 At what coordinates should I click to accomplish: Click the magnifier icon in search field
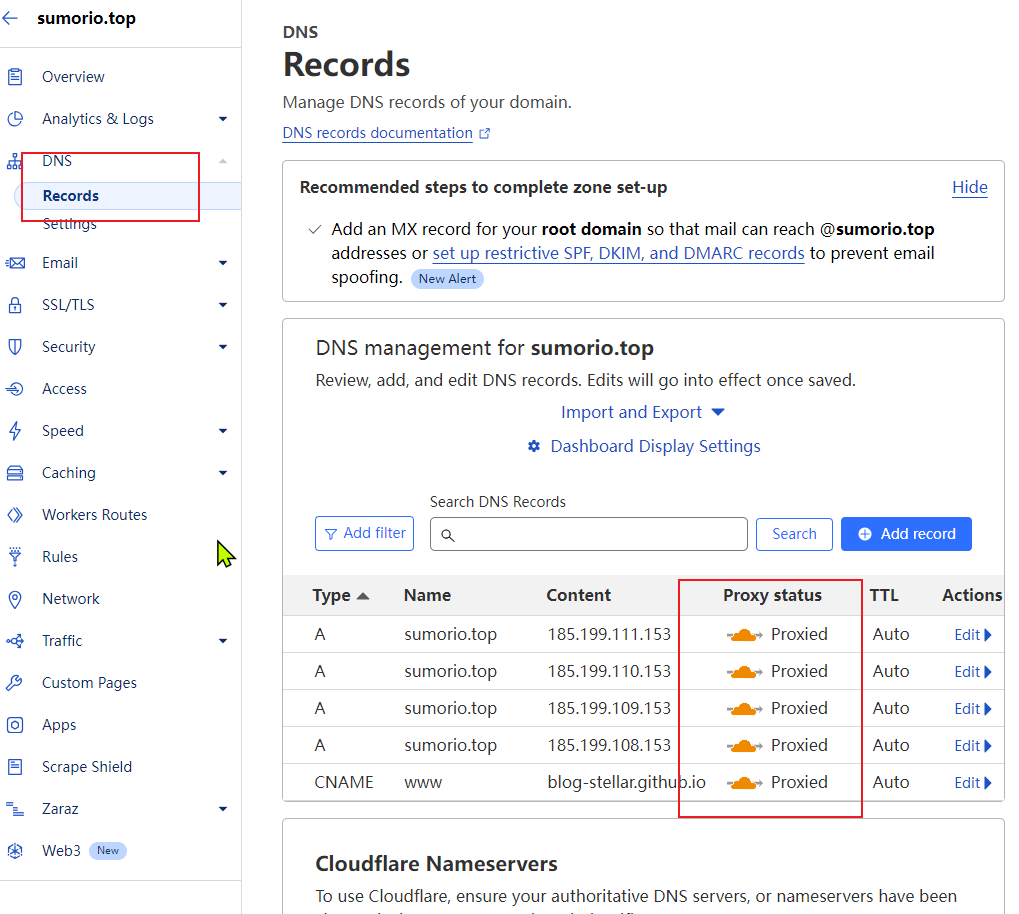point(448,535)
